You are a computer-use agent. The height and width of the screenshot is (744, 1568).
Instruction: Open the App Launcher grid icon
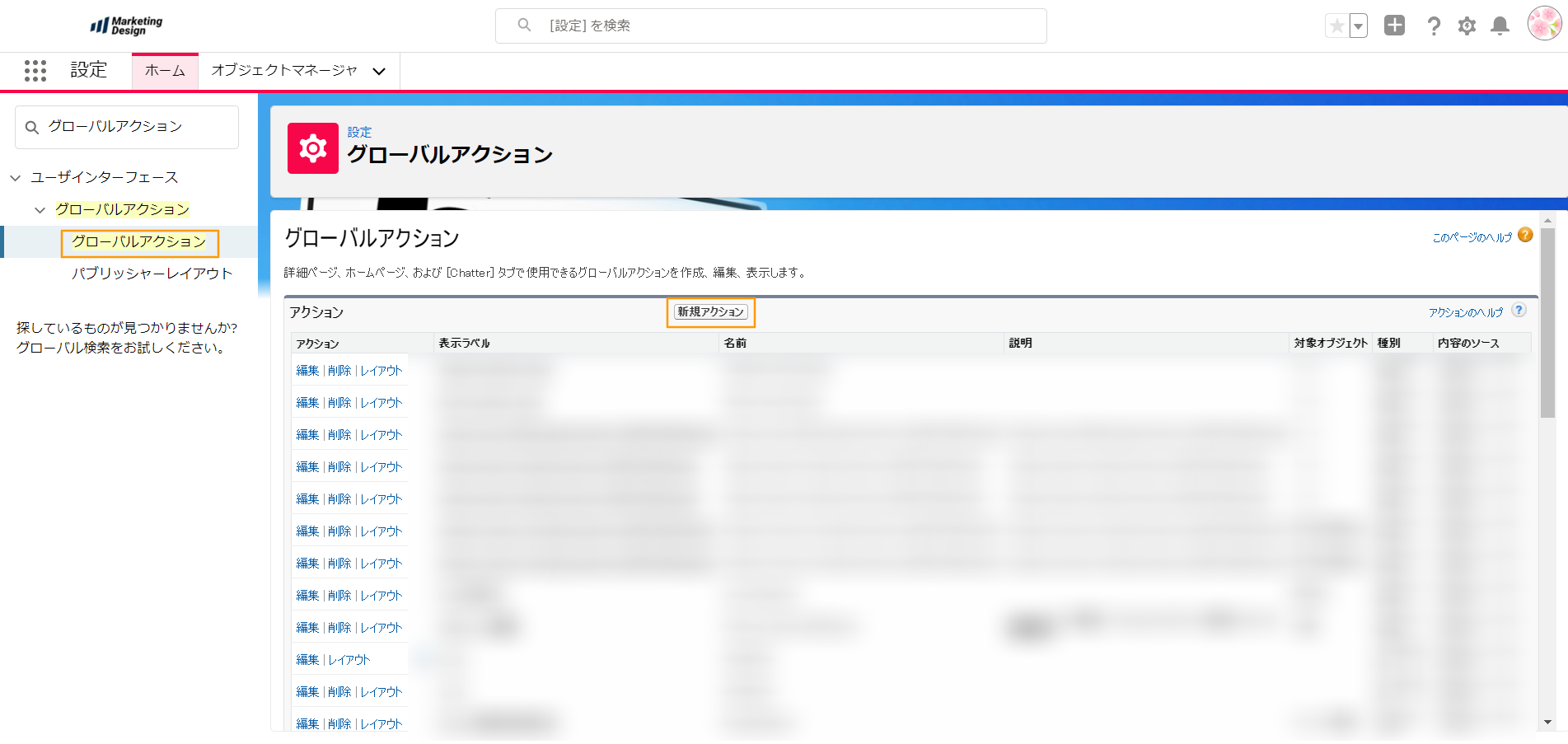(x=35, y=71)
